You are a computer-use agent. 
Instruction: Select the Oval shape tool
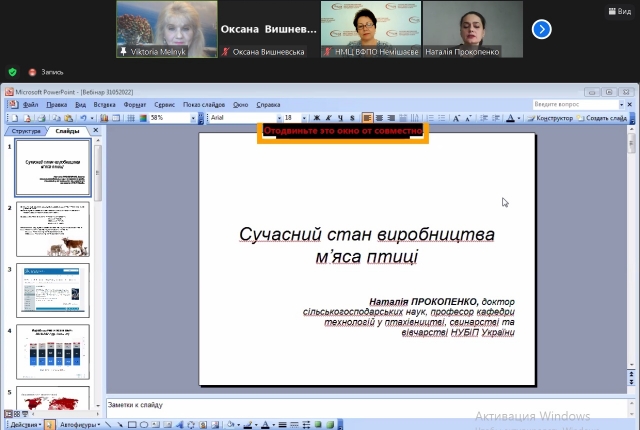click(144, 425)
